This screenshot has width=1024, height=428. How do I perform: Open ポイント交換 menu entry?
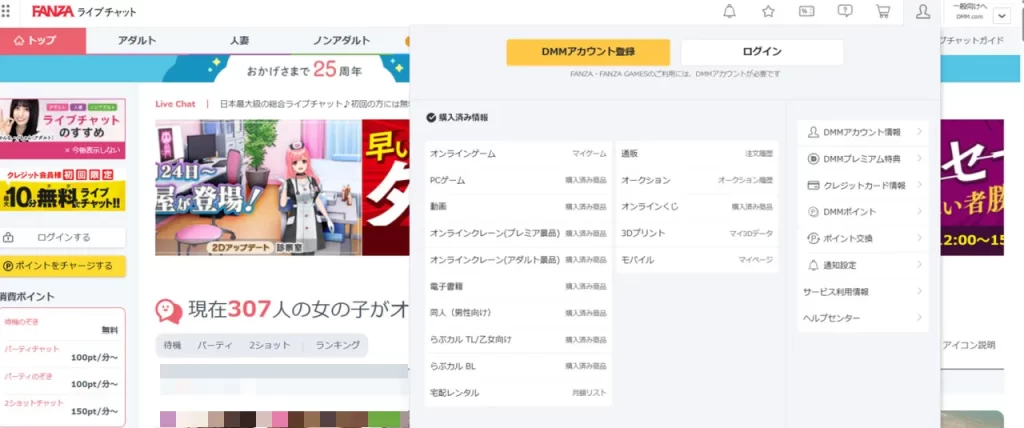[x=863, y=239]
